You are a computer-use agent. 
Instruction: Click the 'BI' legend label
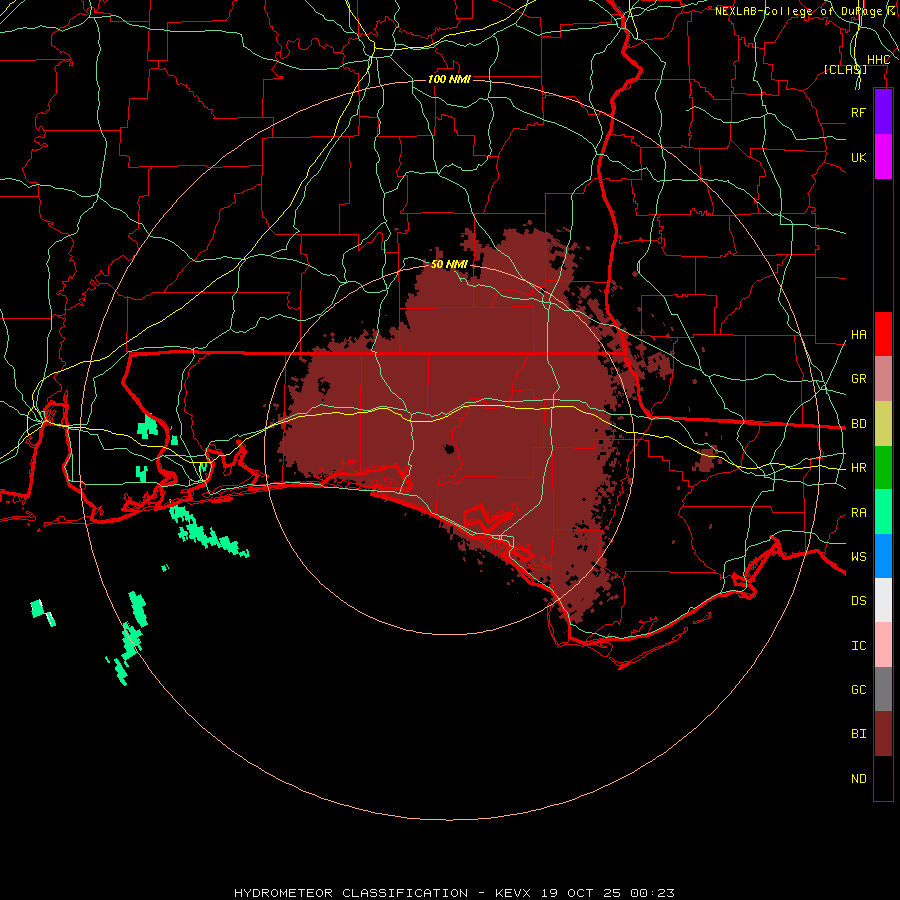[858, 734]
